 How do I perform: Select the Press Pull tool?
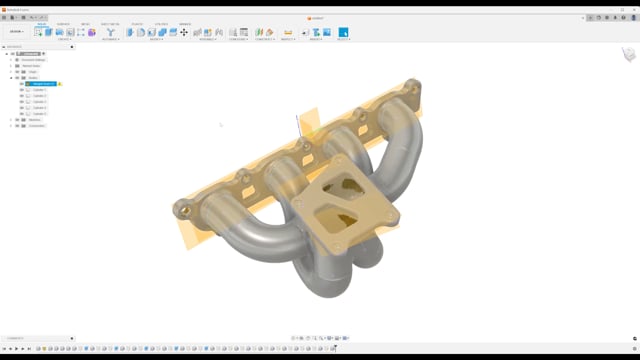pyautogui.click(x=130, y=32)
